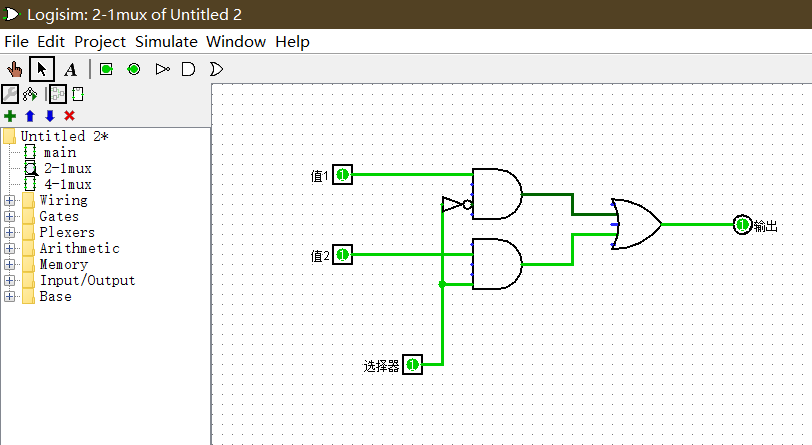Move circuit up with blue arrow
This screenshot has height=445, width=812.
click(30, 116)
